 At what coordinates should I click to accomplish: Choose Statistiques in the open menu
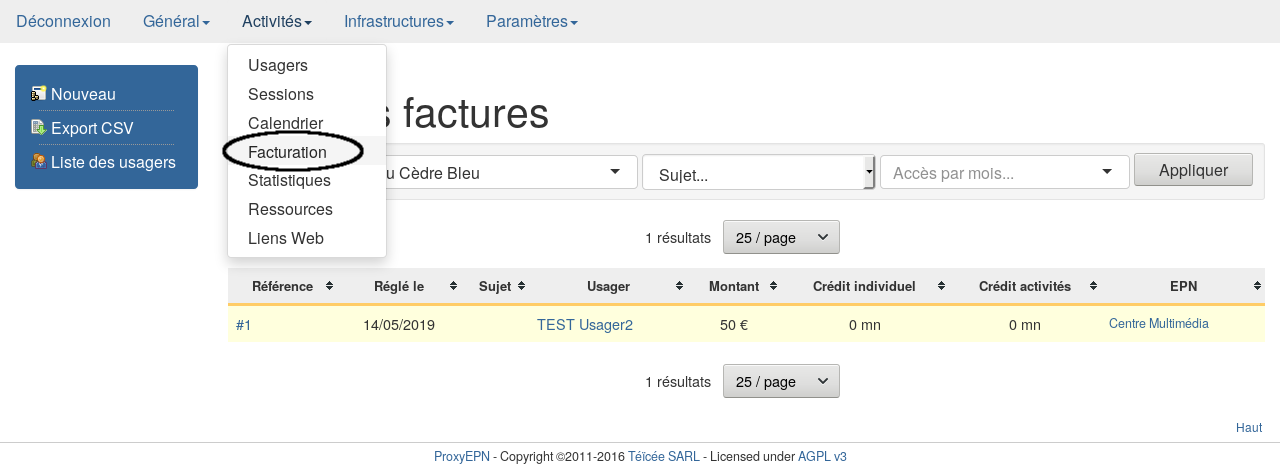click(x=289, y=181)
